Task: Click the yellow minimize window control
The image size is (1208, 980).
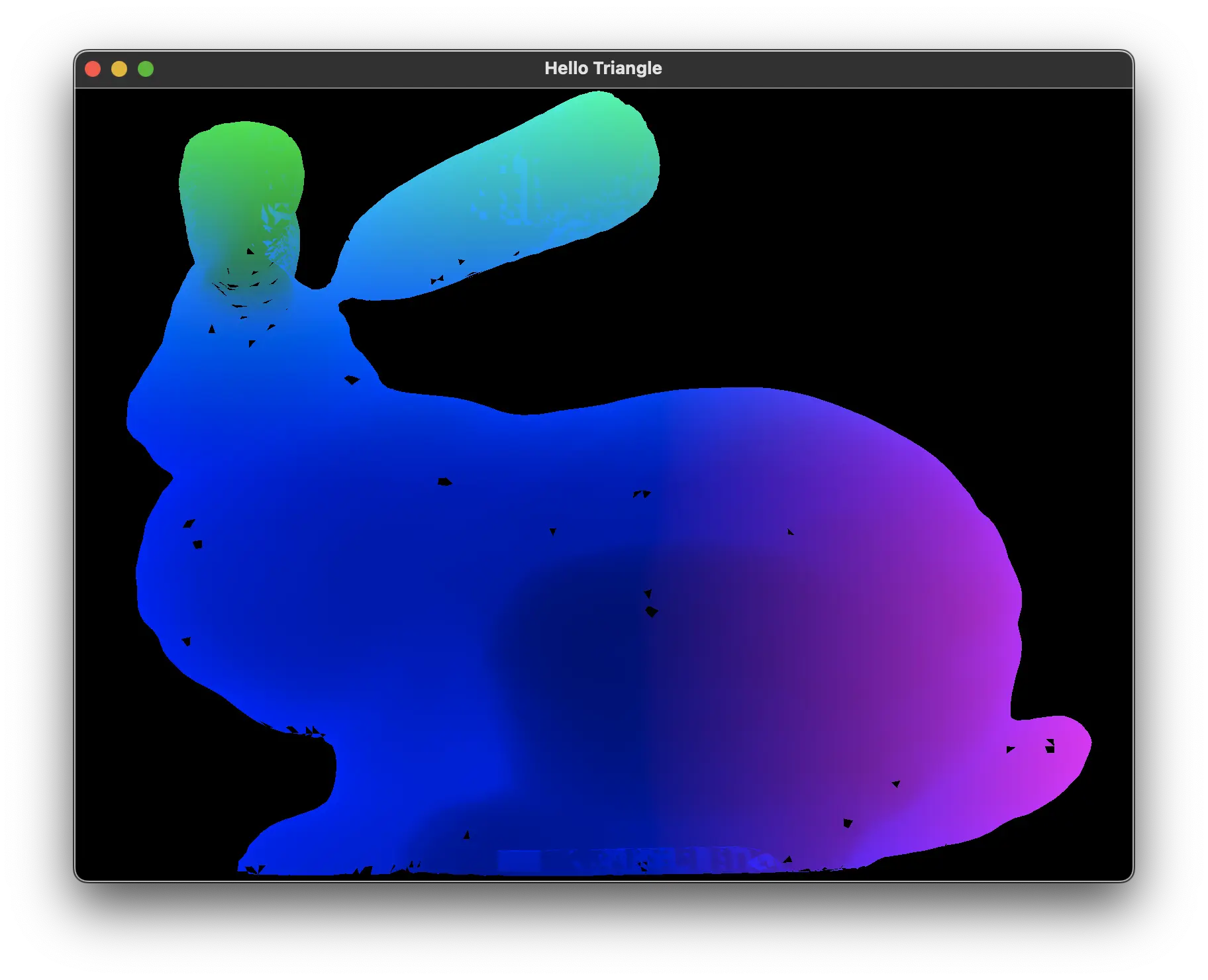Action: pyautogui.click(x=120, y=68)
